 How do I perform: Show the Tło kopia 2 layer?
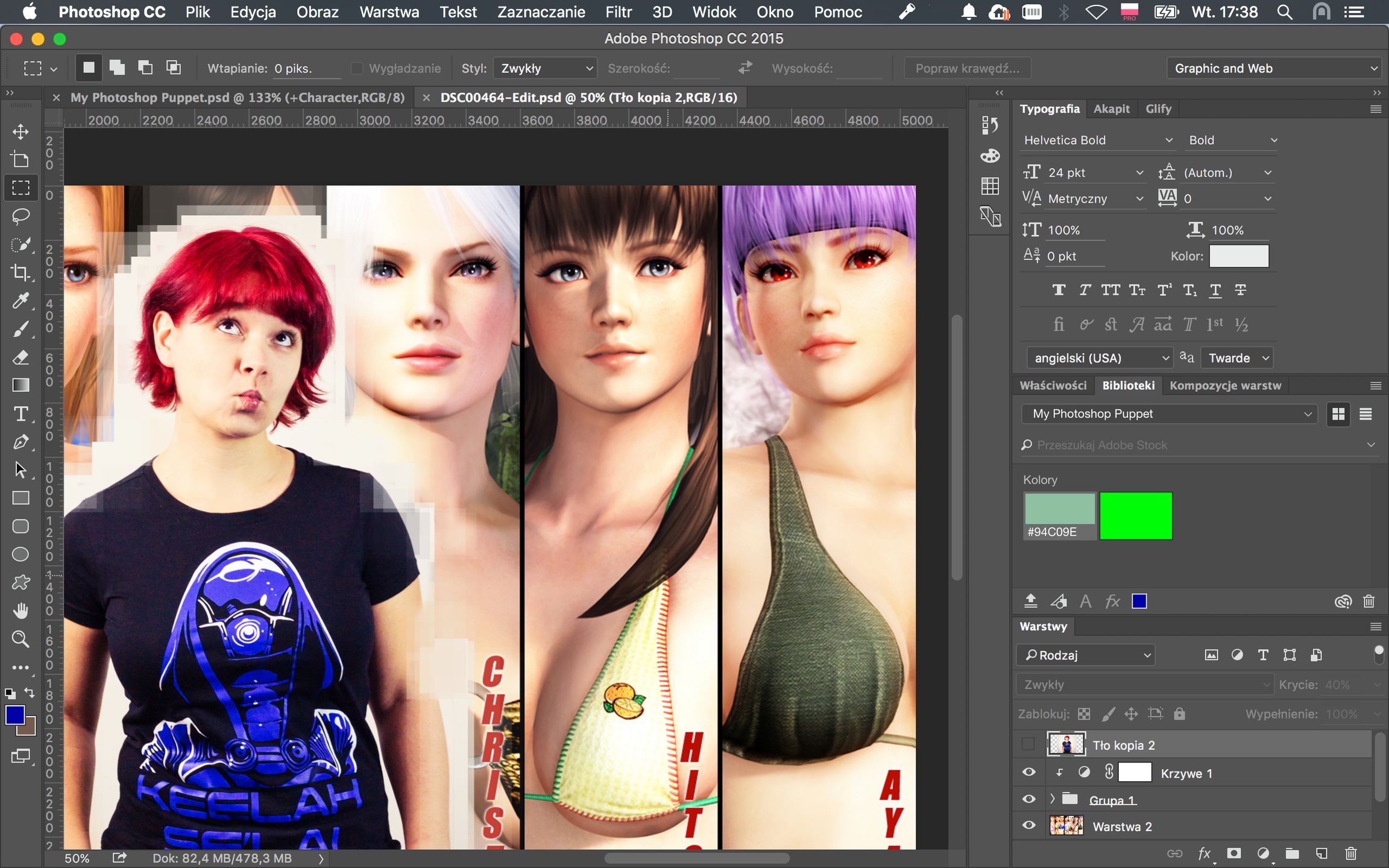pos(1029,744)
